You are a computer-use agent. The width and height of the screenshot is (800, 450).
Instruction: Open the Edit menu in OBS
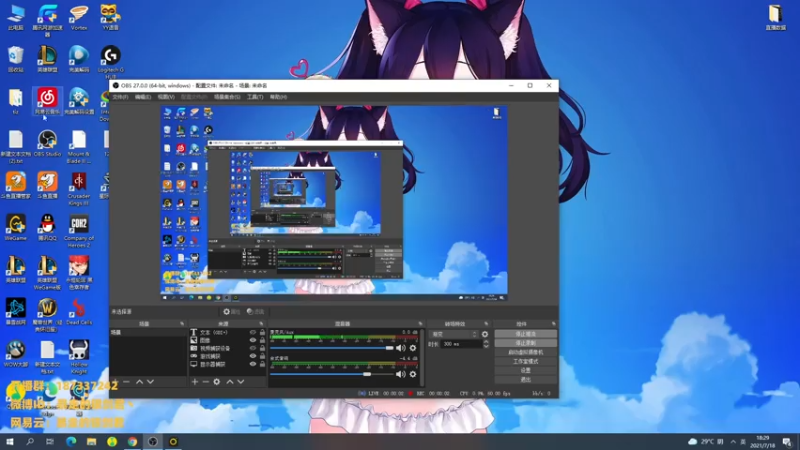[x=143, y=97]
